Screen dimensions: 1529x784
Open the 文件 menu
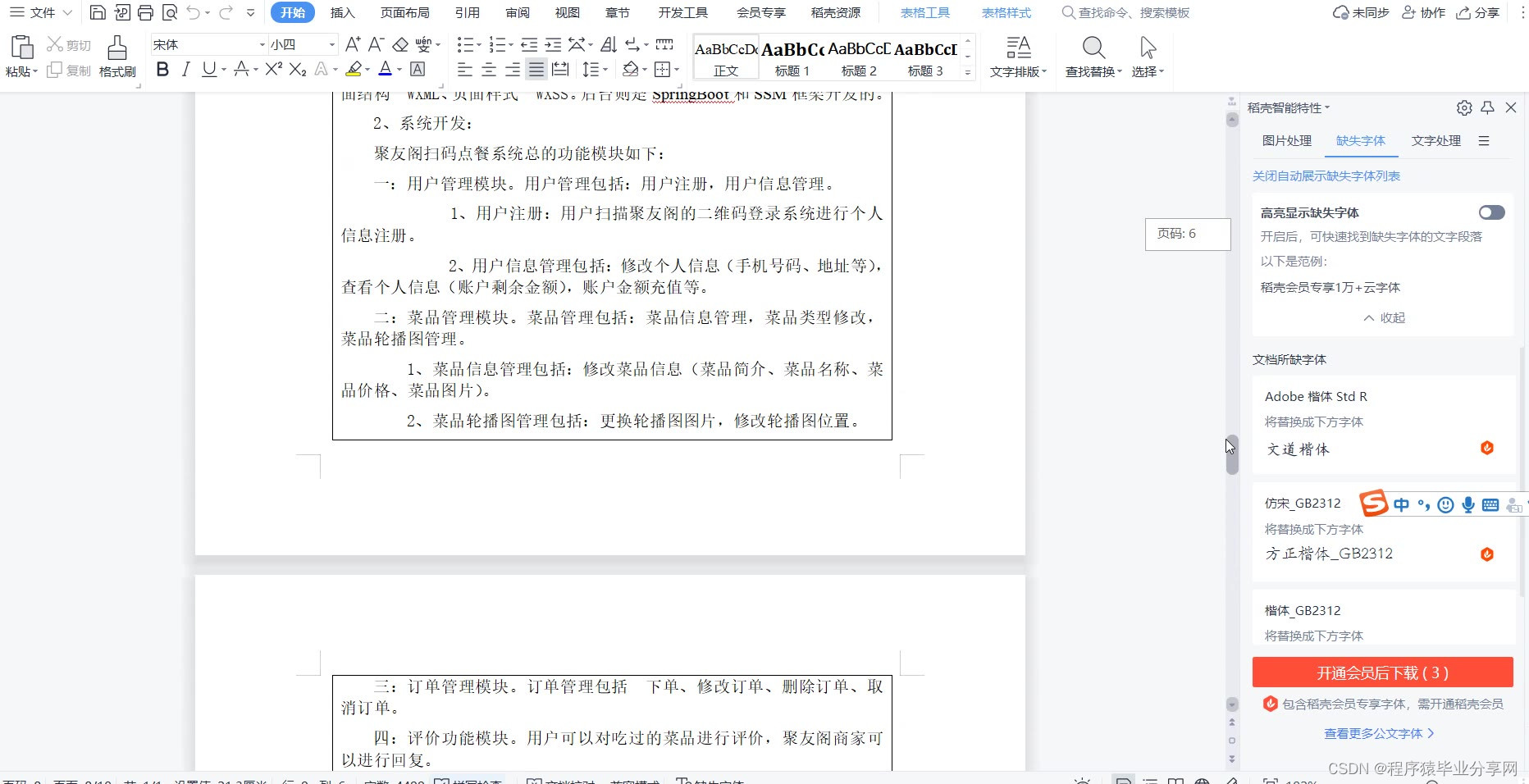point(41,12)
